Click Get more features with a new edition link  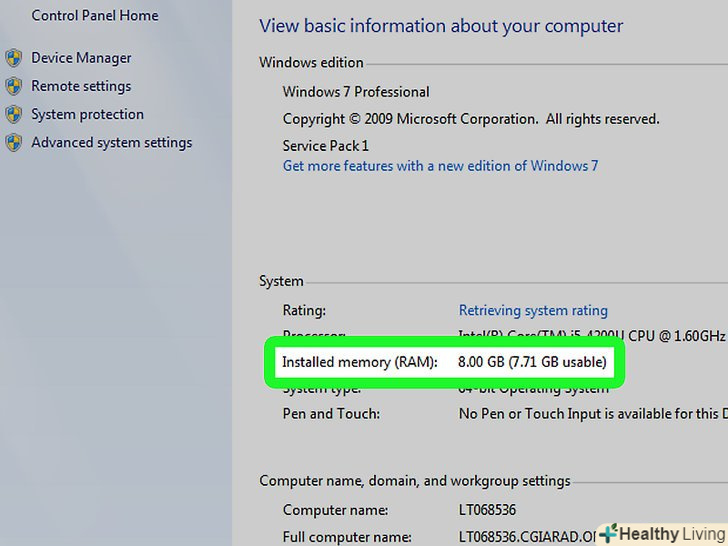(440, 166)
